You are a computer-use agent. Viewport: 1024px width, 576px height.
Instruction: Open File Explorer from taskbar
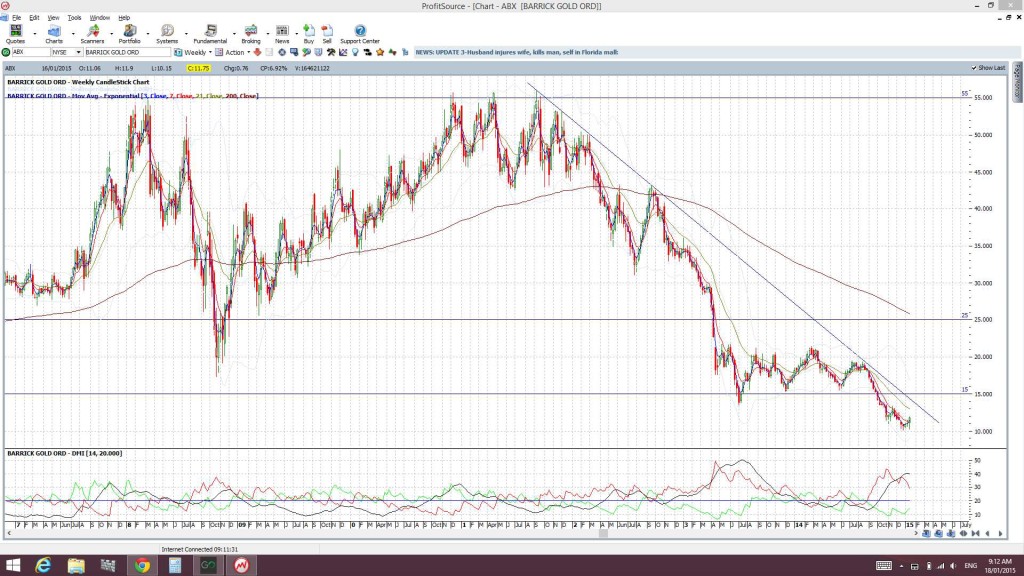pos(76,566)
